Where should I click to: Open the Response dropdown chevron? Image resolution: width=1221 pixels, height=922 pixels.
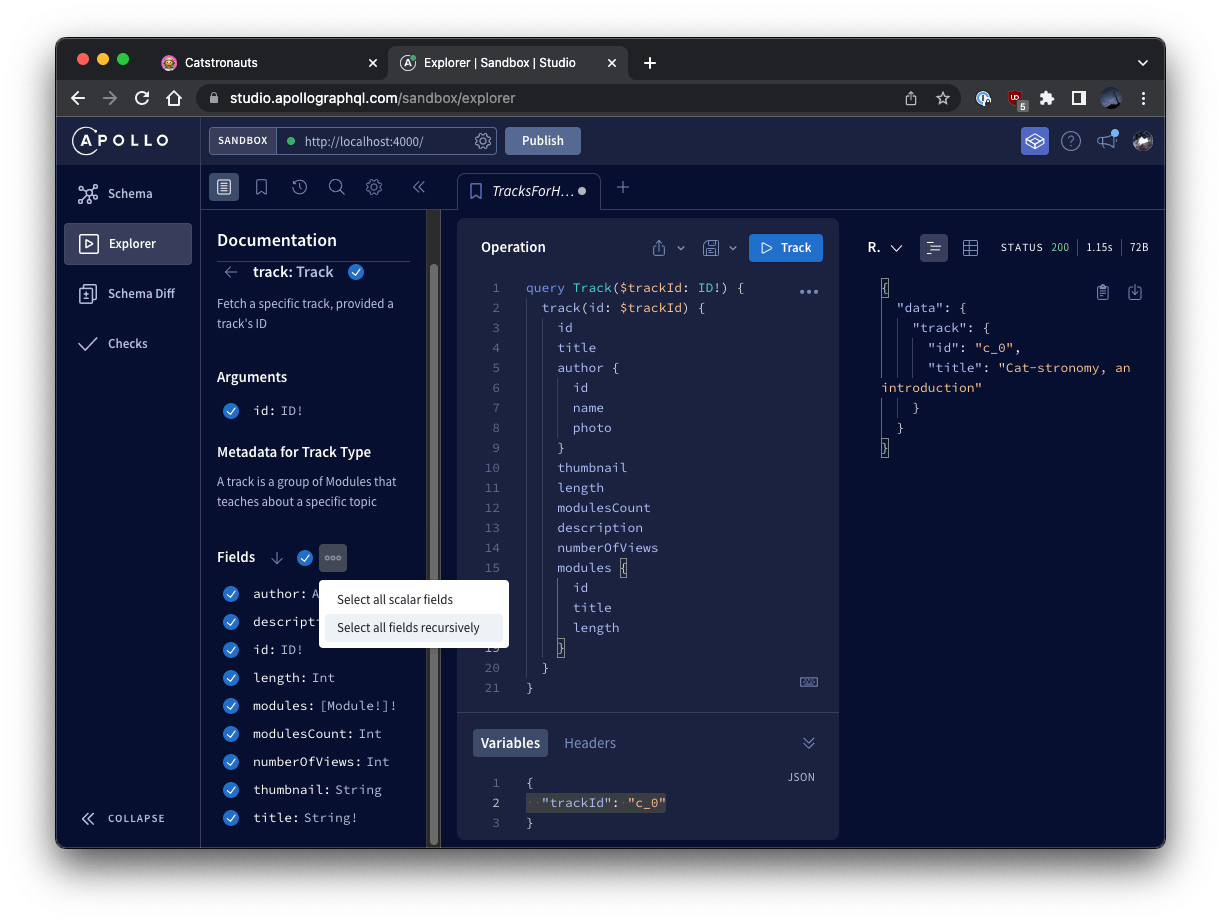click(896, 248)
